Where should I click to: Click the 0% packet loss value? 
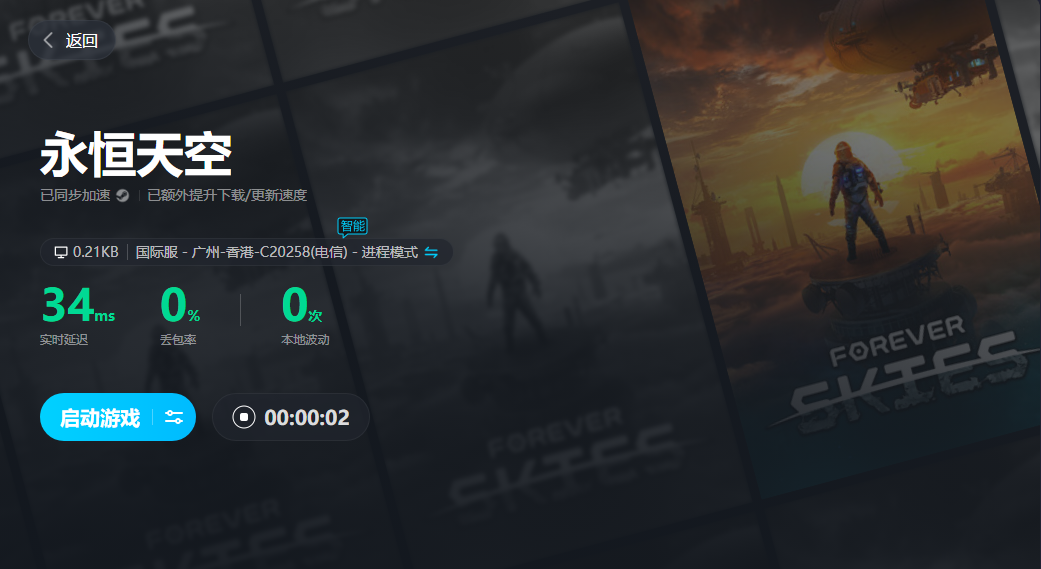pyautogui.click(x=180, y=305)
